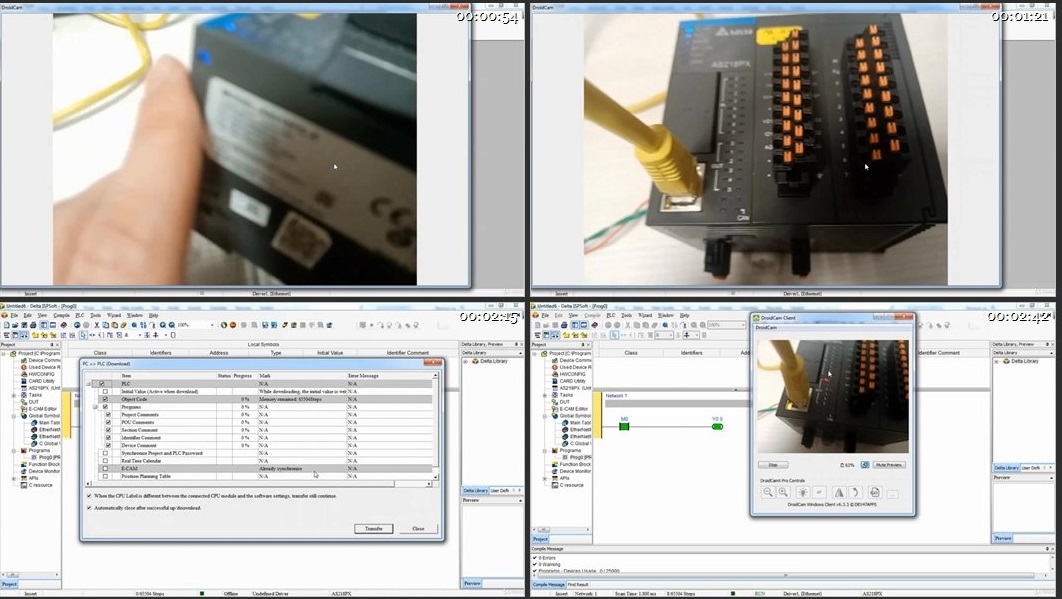Screen dimensions: 1062x599
Task: Expand Tasks node in 00:02:42 frame tree
Action: (545, 395)
